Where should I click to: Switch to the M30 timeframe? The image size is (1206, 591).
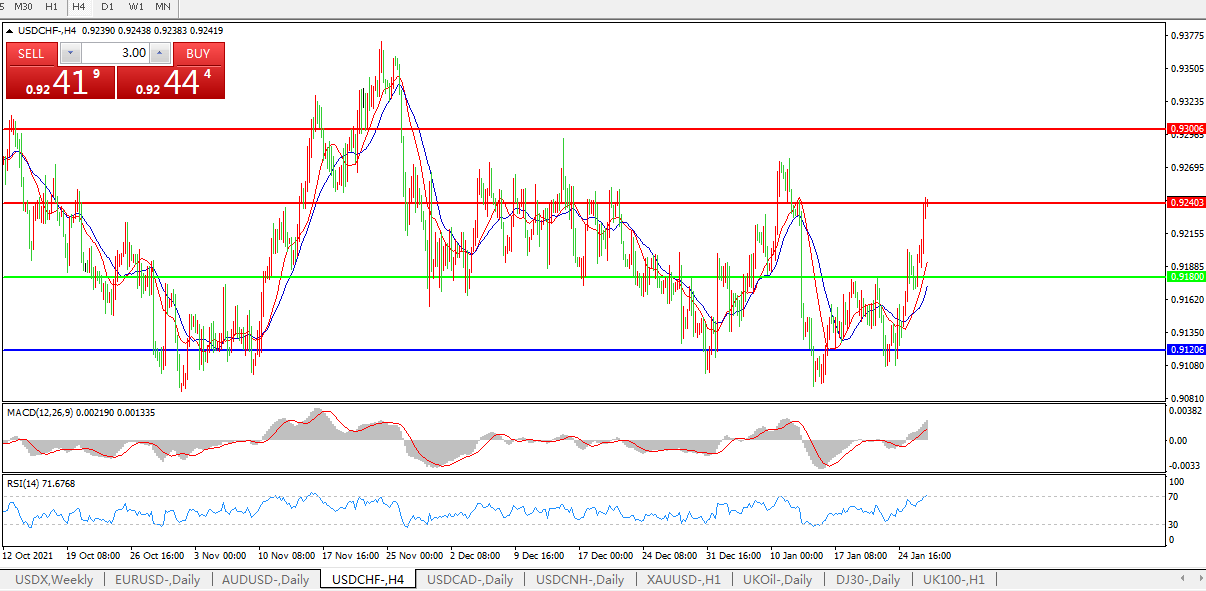pyautogui.click(x=24, y=7)
